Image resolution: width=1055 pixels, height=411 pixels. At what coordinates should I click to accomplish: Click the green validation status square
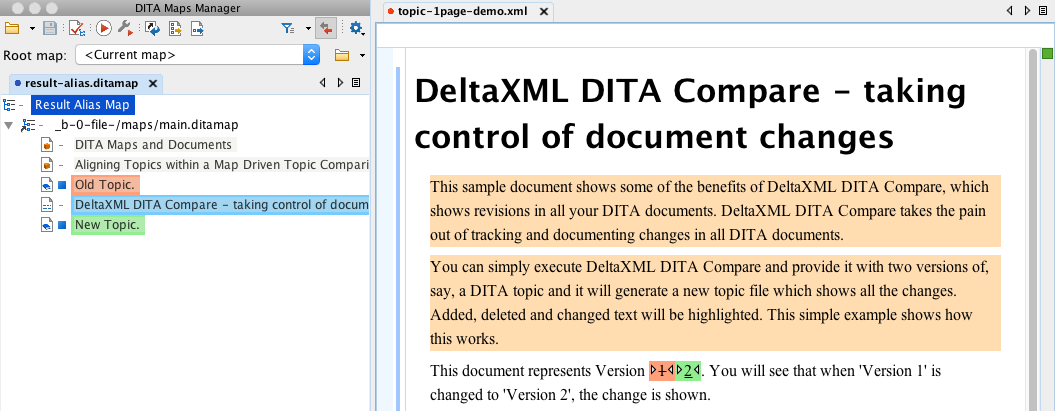click(x=1047, y=54)
